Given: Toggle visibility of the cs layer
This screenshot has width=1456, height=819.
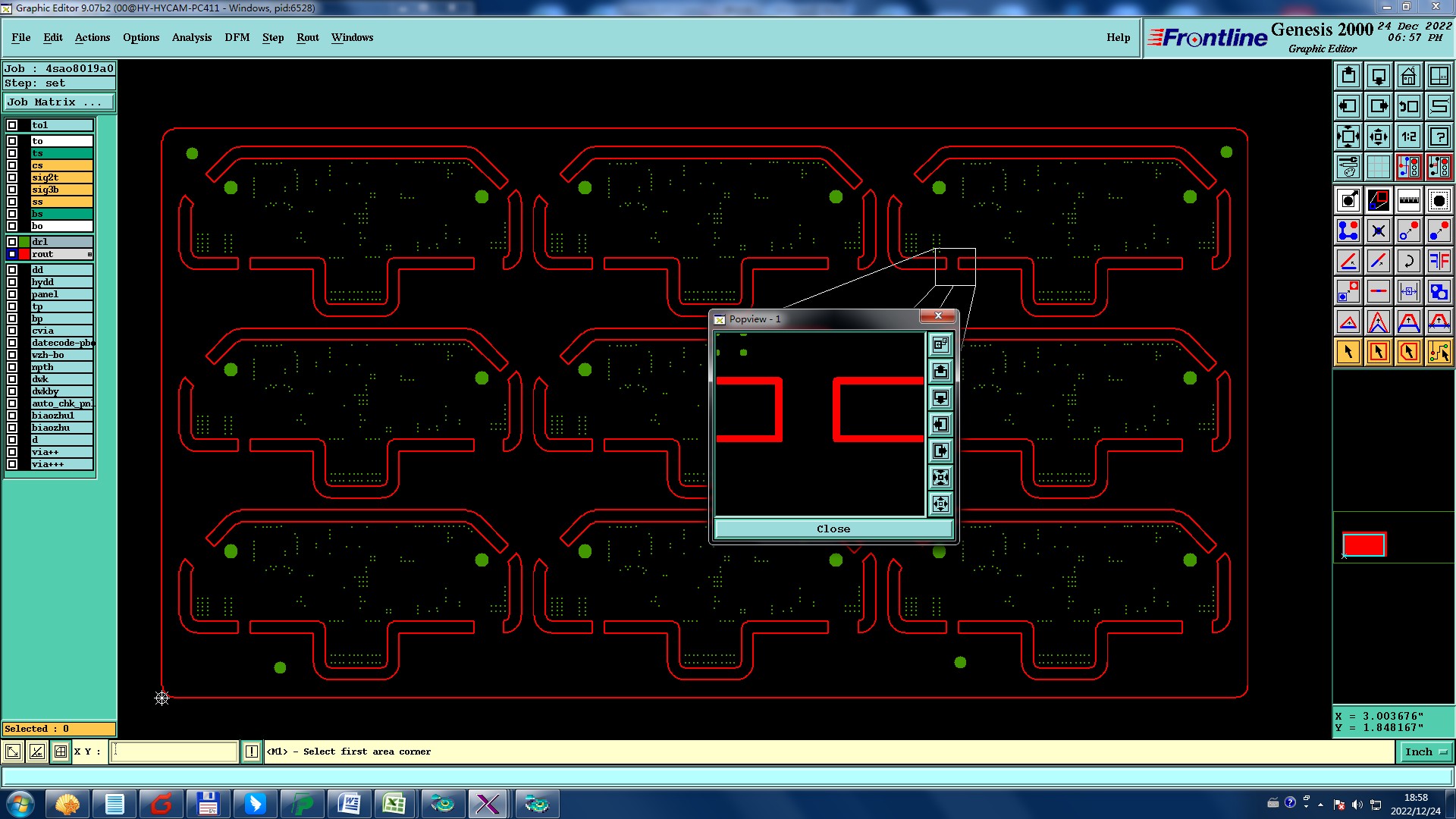Looking at the screenshot, I should pyautogui.click(x=12, y=165).
